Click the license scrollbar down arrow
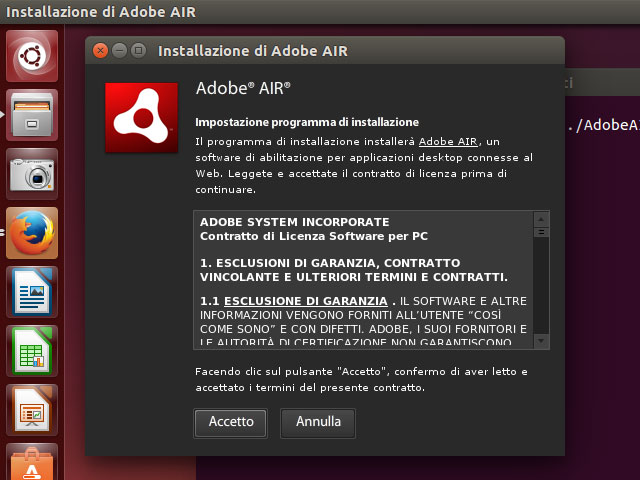Viewport: 640px width, 480px height. [541, 341]
